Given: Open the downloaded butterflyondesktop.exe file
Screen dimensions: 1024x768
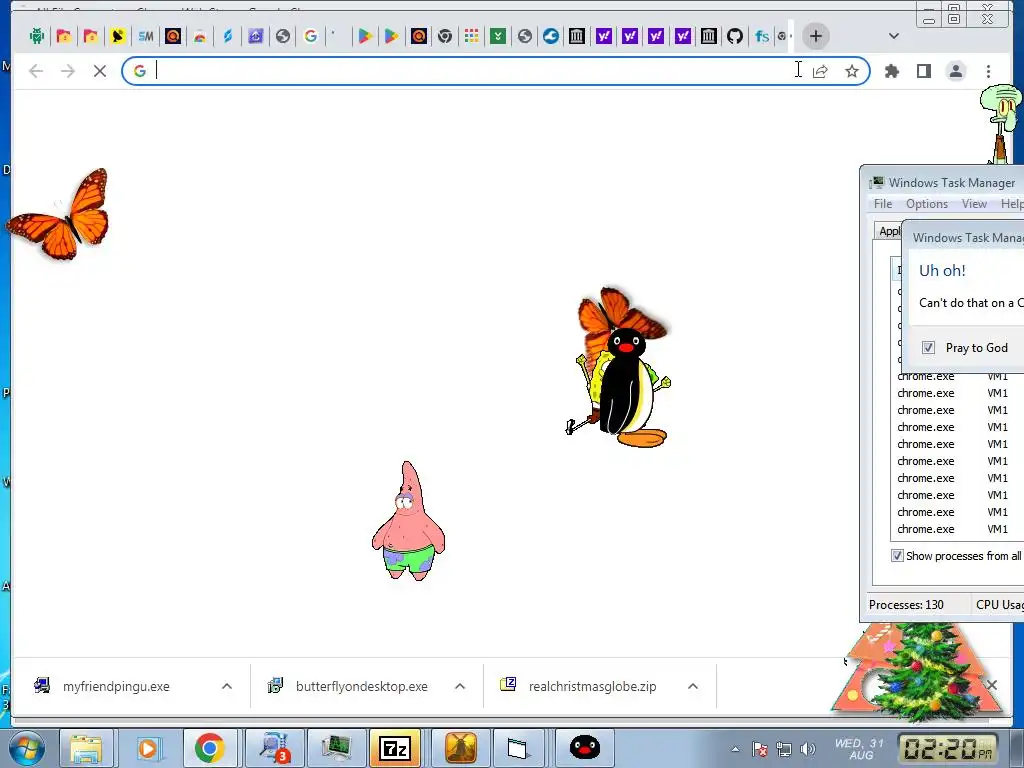Looking at the screenshot, I should click(361, 686).
